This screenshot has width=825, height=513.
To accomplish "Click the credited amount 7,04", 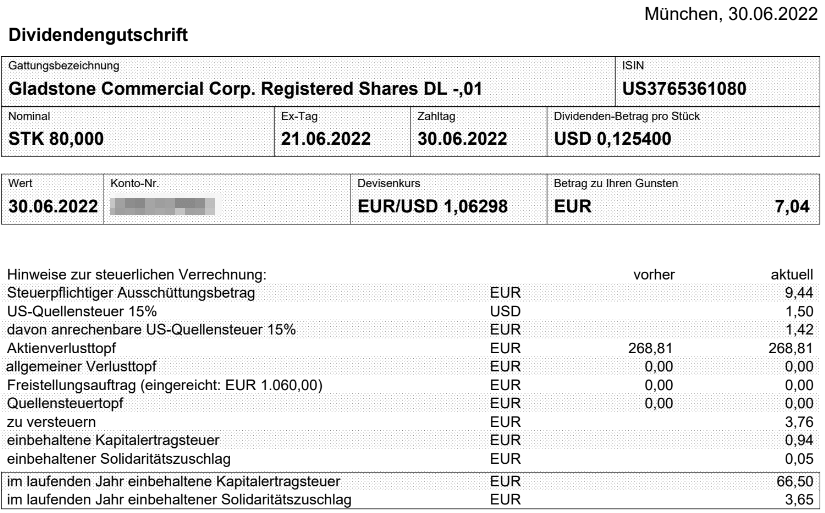I will (x=792, y=206).
